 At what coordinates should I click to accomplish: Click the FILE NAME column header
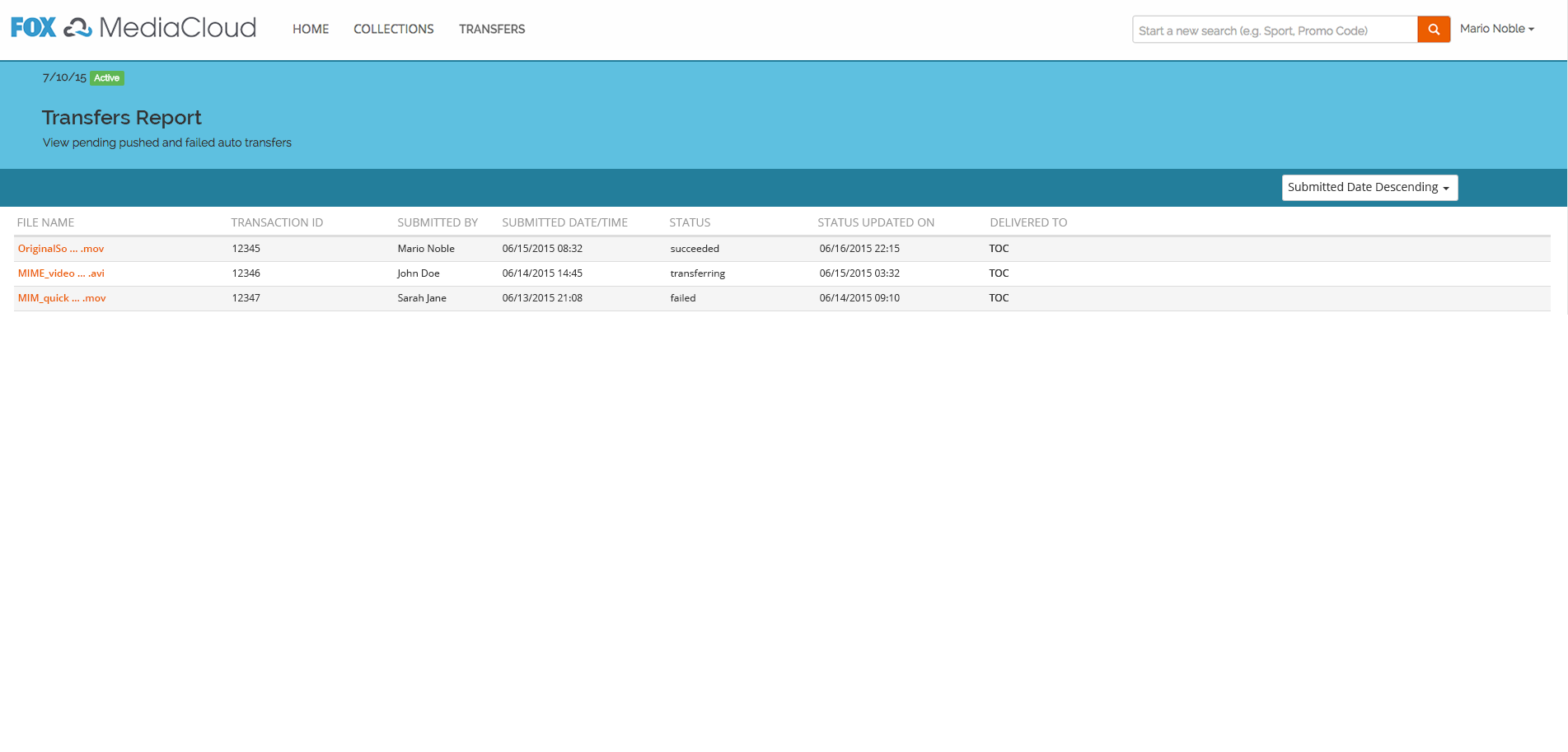[x=45, y=222]
